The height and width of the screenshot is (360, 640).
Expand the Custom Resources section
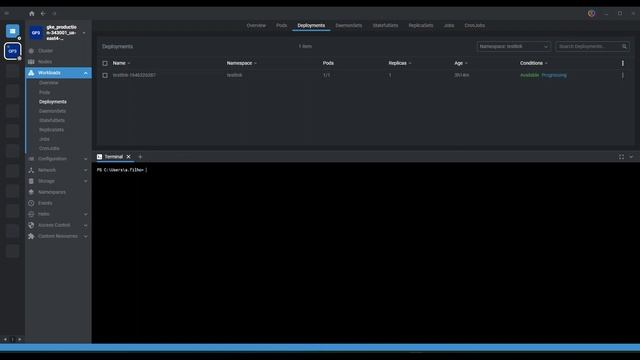[x=86, y=236]
